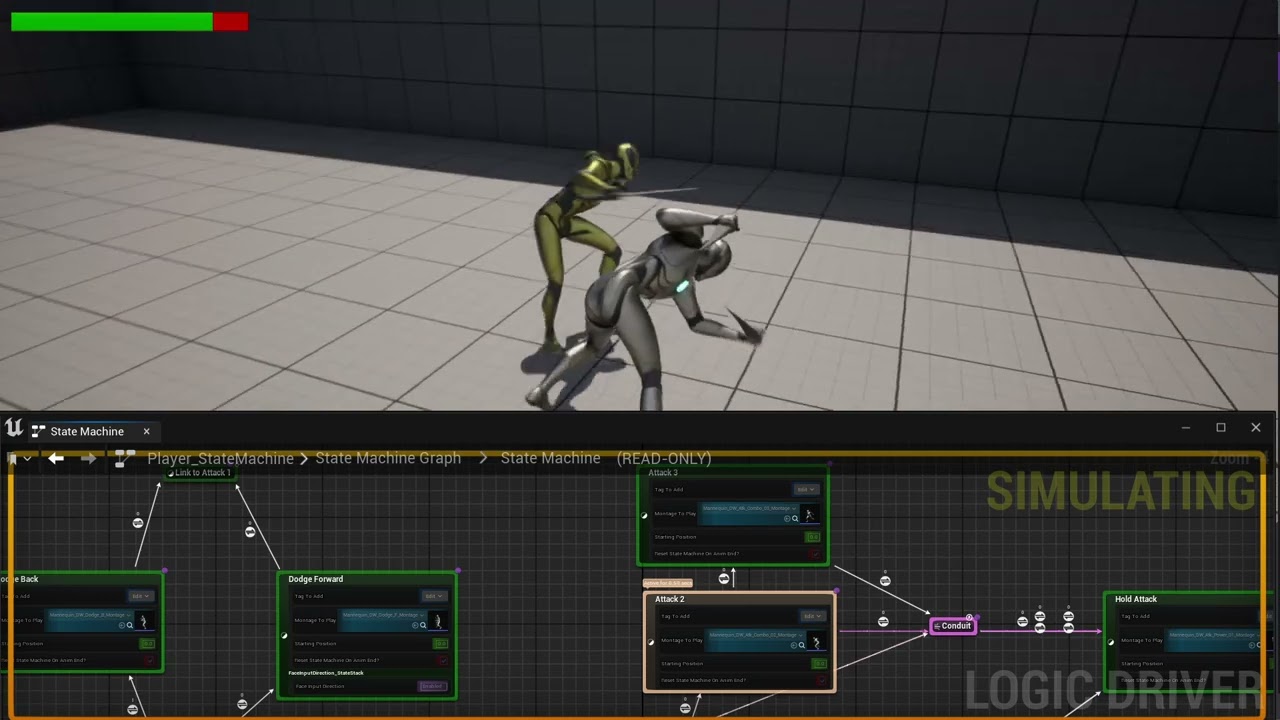This screenshot has width=1280, height=720.
Task: Open the montage asset dropdown in Dodge Back
Action: point(88,615)
